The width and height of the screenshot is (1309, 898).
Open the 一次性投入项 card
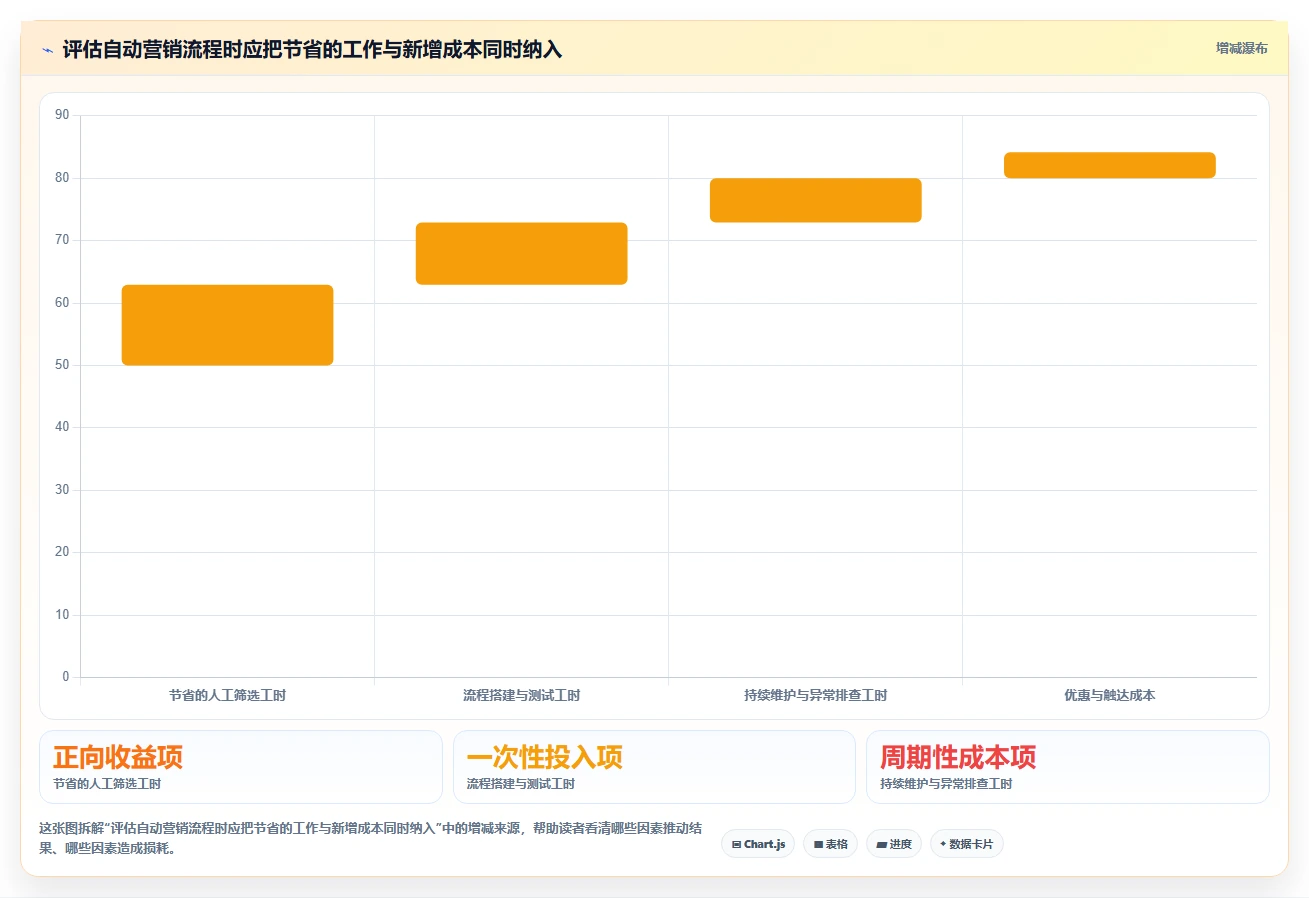pos(654,767)
